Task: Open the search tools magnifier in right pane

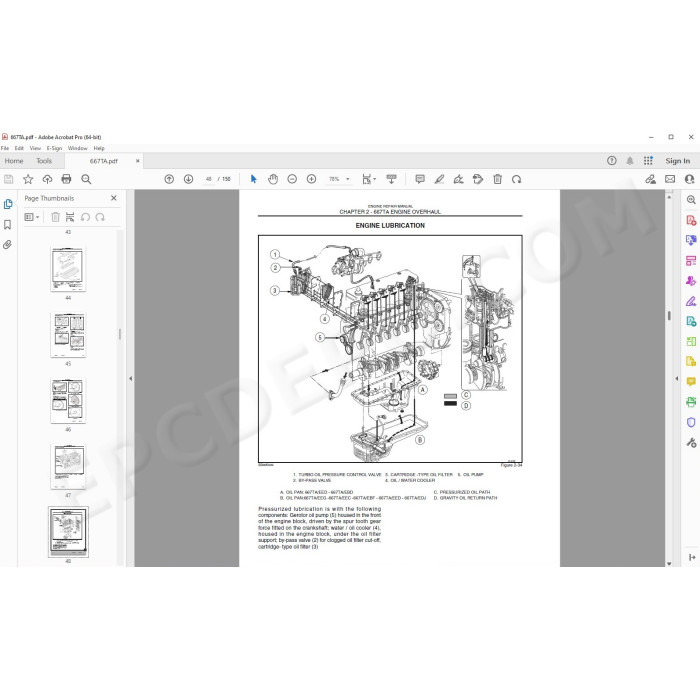Action: [691, 200]
